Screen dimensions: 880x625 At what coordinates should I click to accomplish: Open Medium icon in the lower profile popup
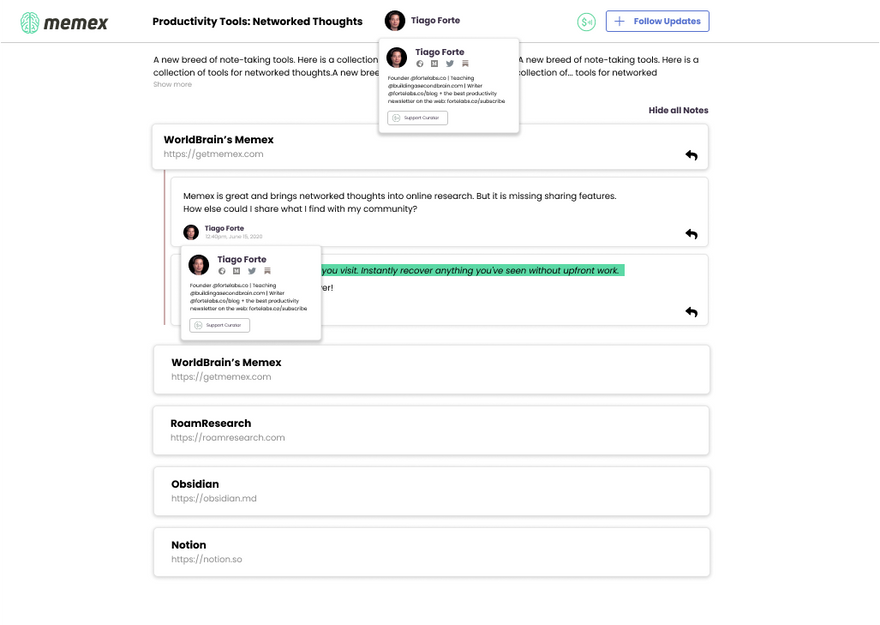pyautogui.click(x=237, y=271)
